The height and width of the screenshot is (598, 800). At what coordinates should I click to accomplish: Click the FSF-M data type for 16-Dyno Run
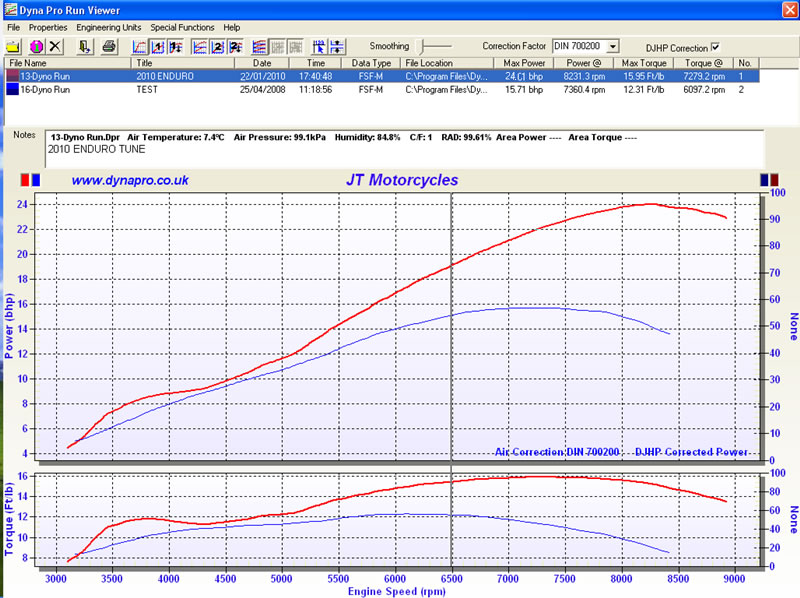point(371,89)
